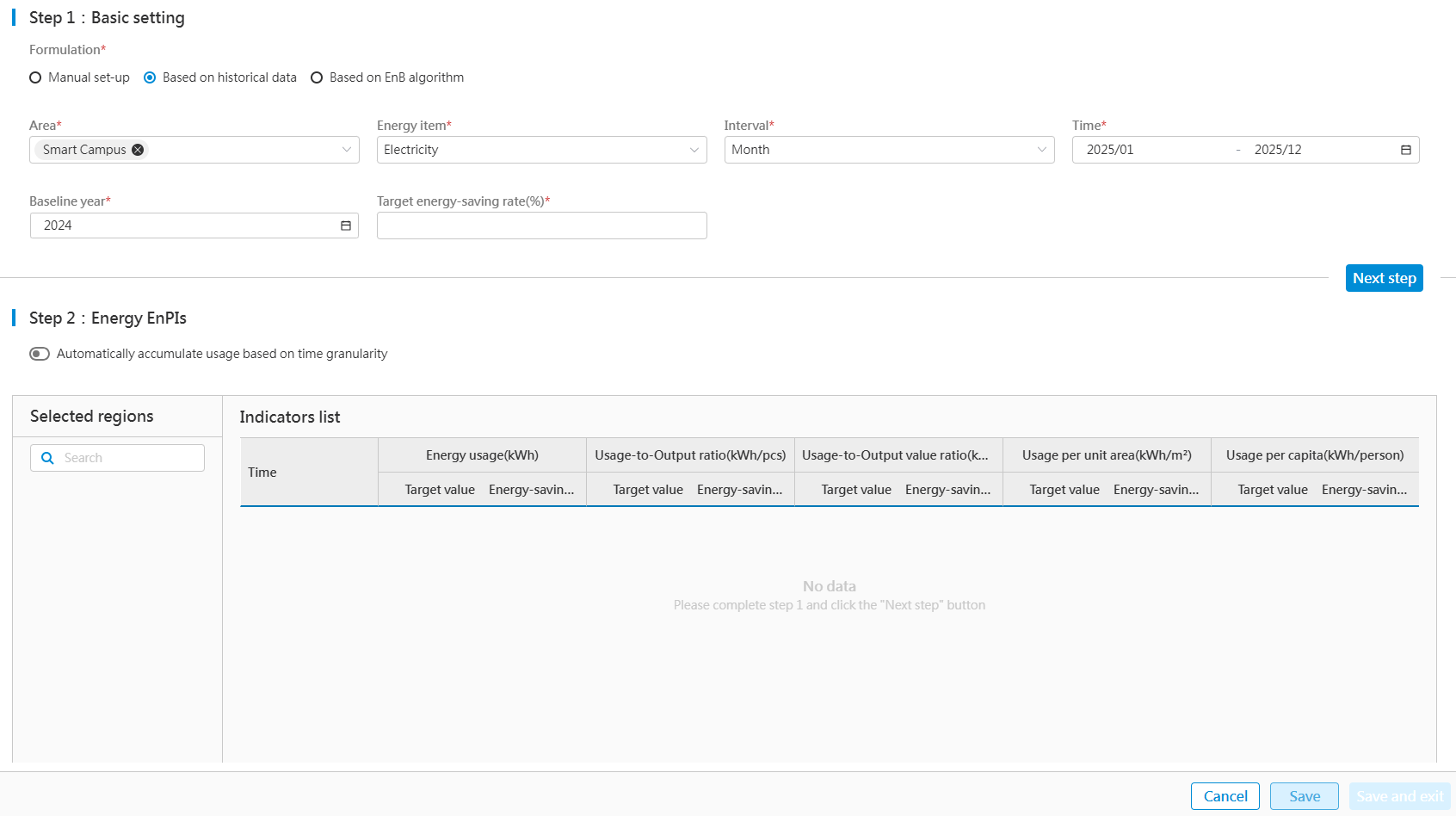Click the Save button
This screenshot has height=816, width=1456.
click(1304, 796)
